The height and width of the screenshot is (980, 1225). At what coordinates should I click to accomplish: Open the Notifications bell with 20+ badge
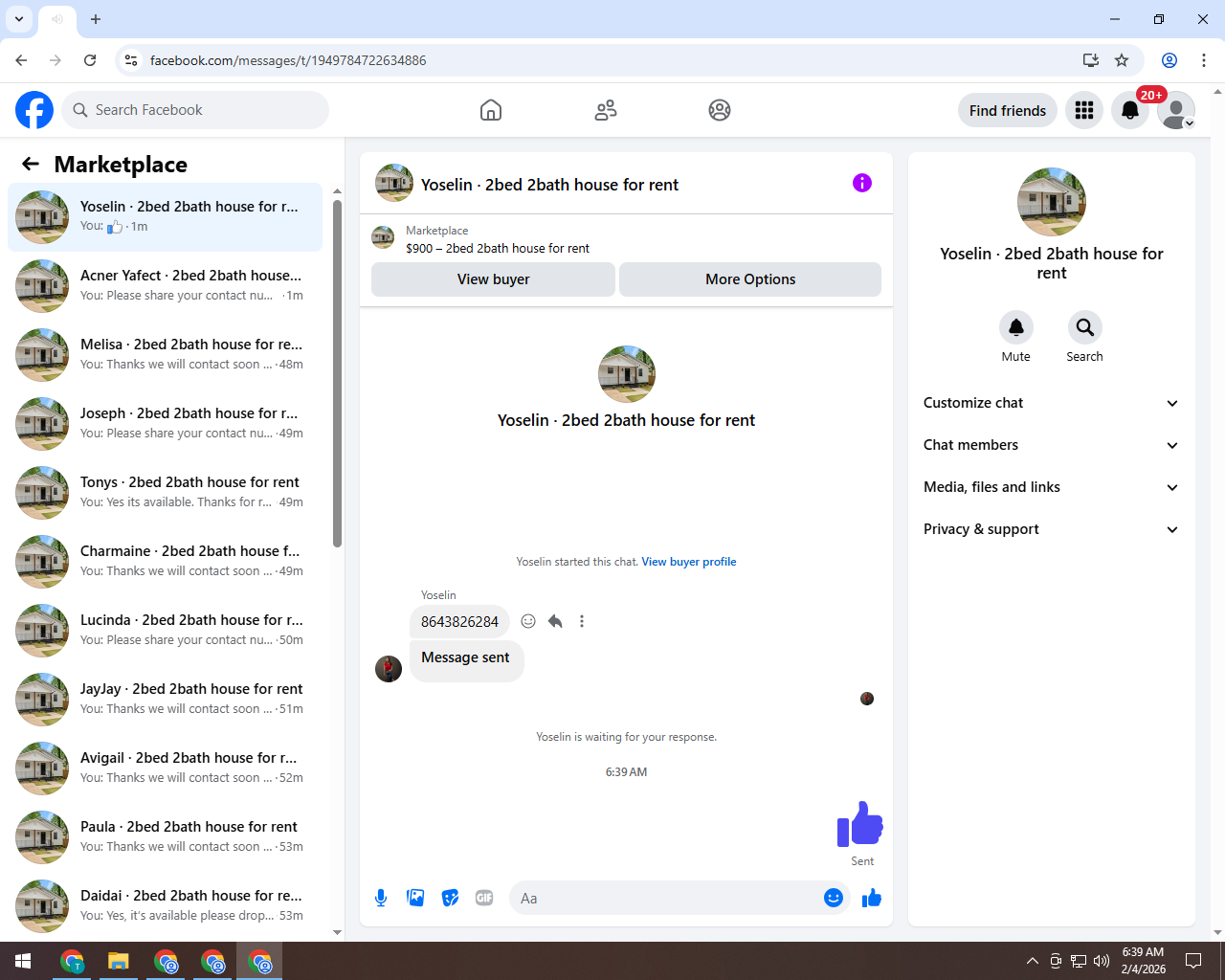pos(1130,110)
